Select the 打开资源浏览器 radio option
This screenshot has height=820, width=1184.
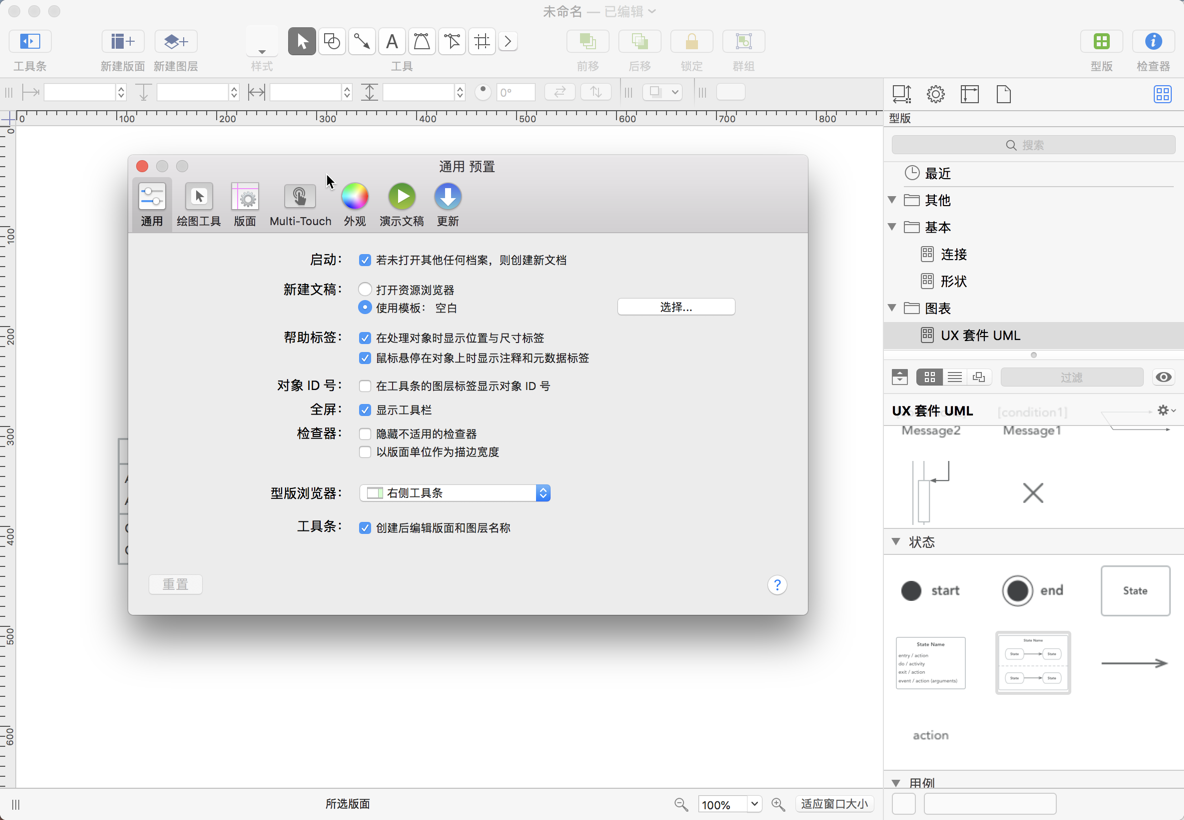pyautogui.click(x=365, y=288)
